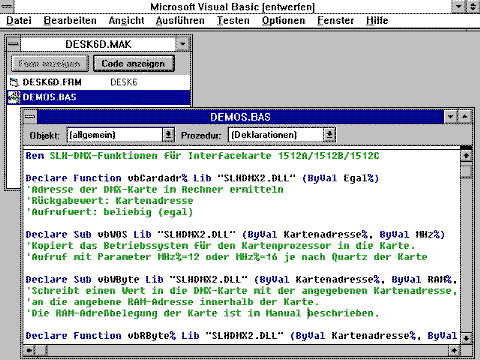Click the horizontal scrollbar thumb
480x360 pixels.
coord(41,350)
